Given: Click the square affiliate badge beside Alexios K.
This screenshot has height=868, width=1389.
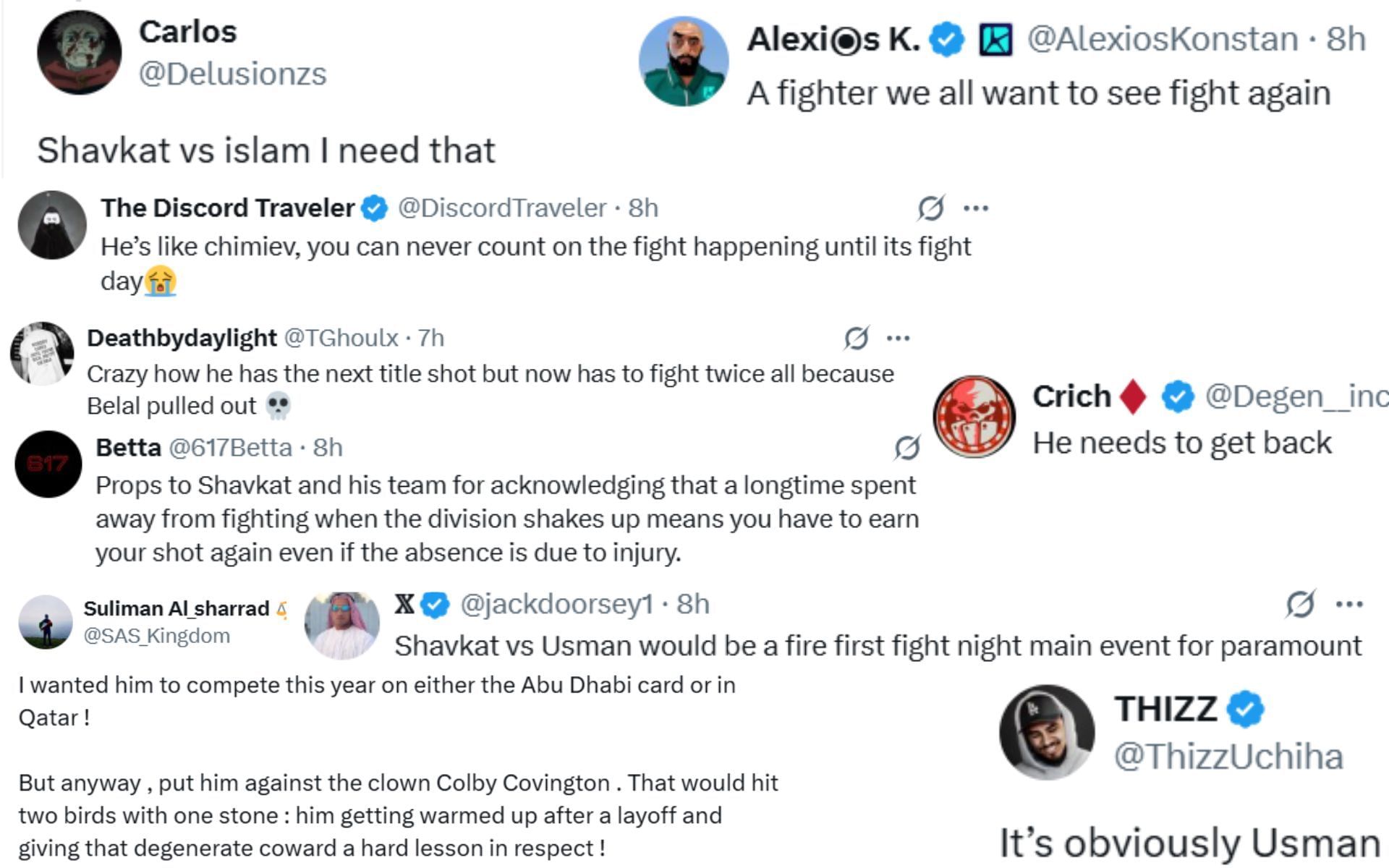Looking at the screenshot, I should tap(995, 40).
